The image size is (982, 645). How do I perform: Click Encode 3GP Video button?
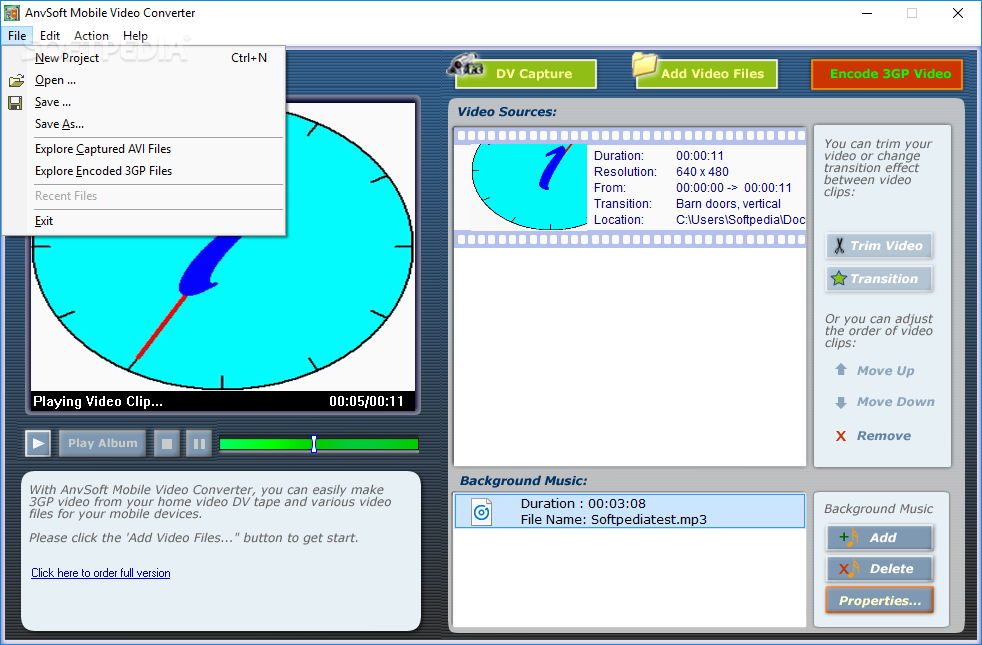(887, 74)
